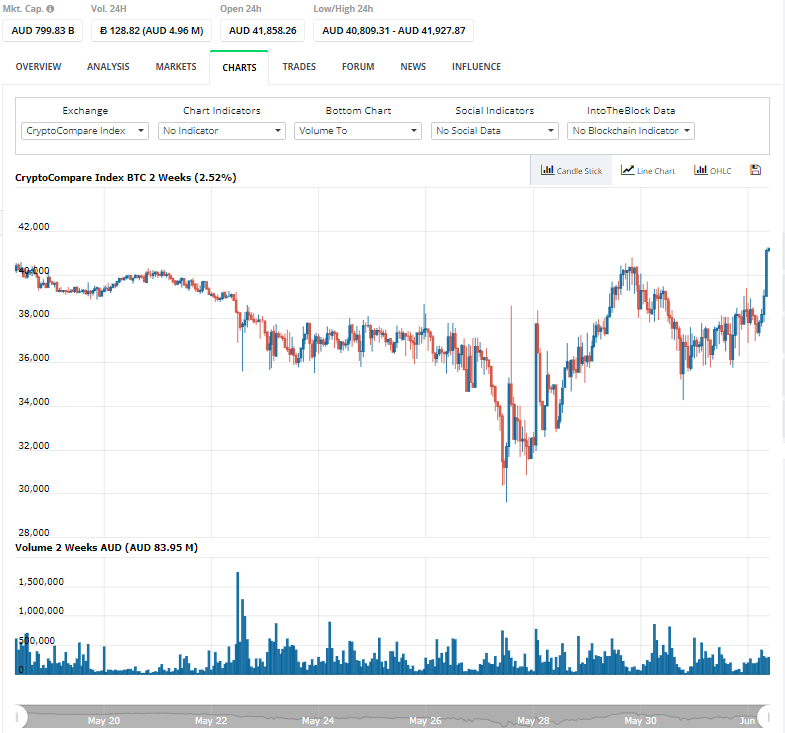785x733 pixels.
Task: Switch to the Markets tab
Action: pos(176,67)
